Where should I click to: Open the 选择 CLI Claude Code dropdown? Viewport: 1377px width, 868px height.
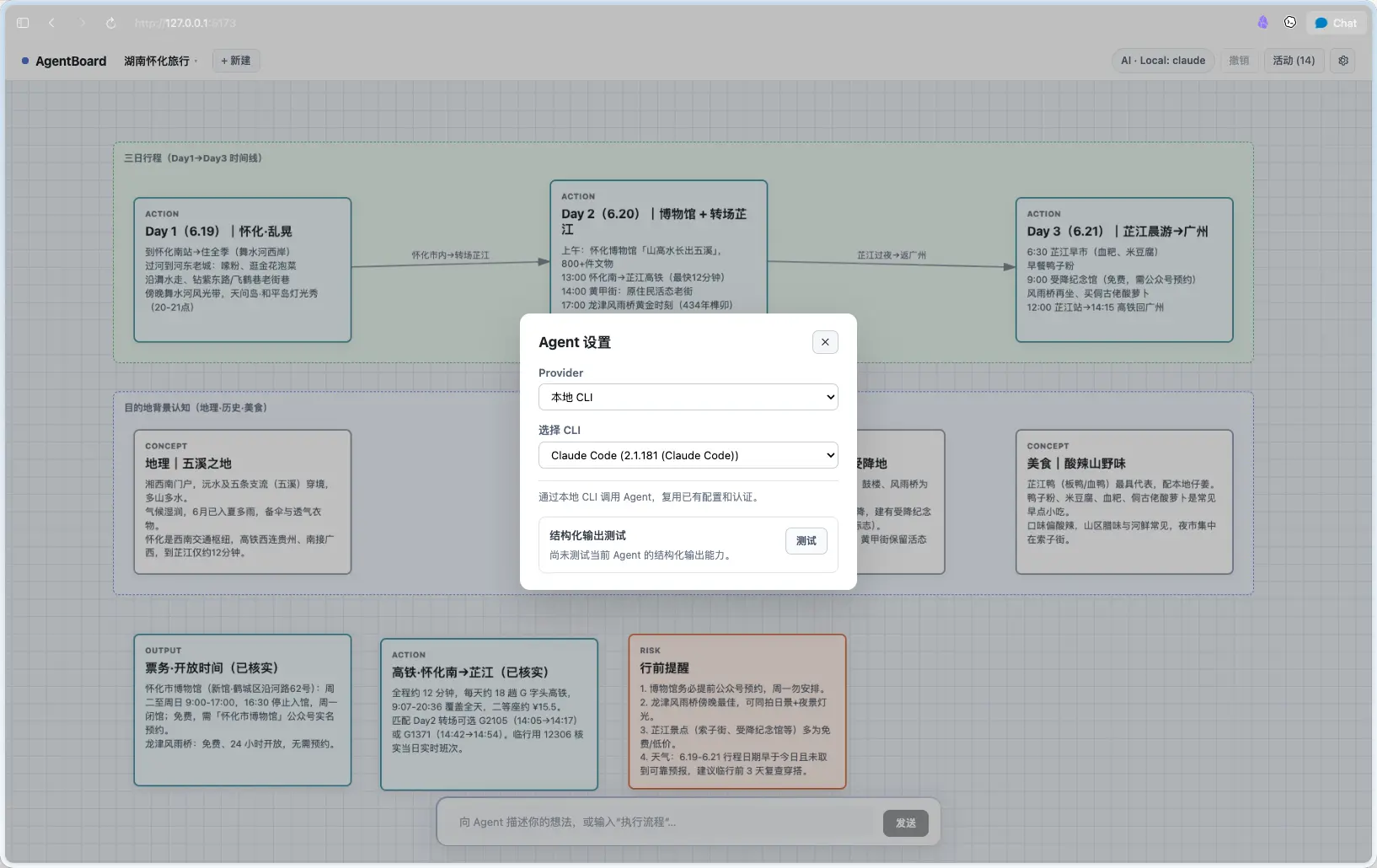(688, 455)
